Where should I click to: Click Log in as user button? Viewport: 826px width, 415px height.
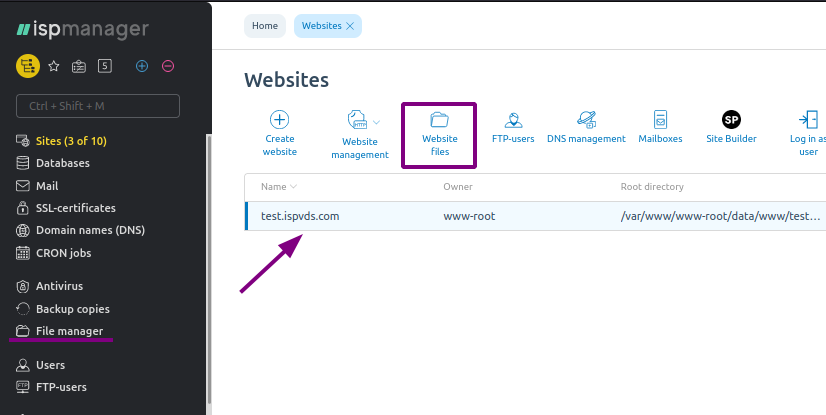[808, 133]
